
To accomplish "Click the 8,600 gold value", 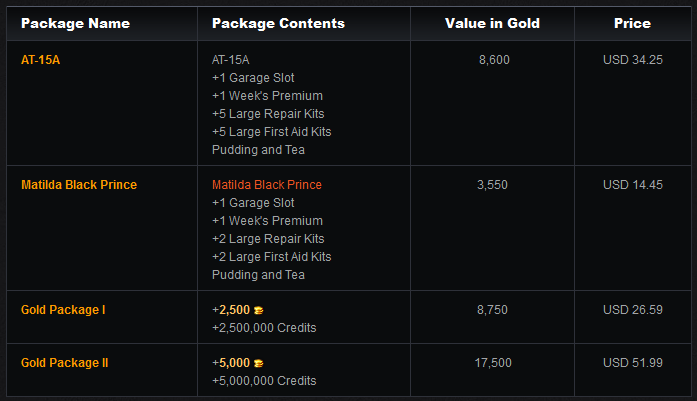I will click(x=494, y=60).
